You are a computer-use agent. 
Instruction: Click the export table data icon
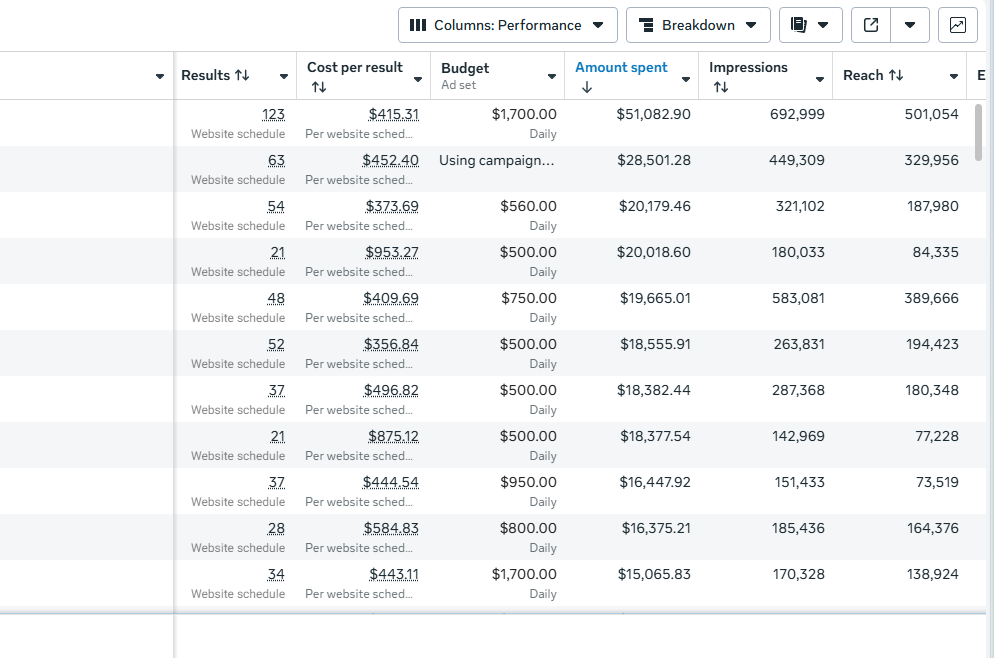[x=871, y=25]
